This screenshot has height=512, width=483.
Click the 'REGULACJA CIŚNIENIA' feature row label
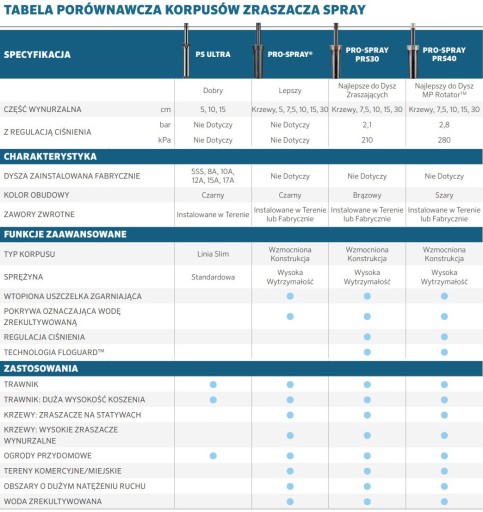[x=44, y=337]
